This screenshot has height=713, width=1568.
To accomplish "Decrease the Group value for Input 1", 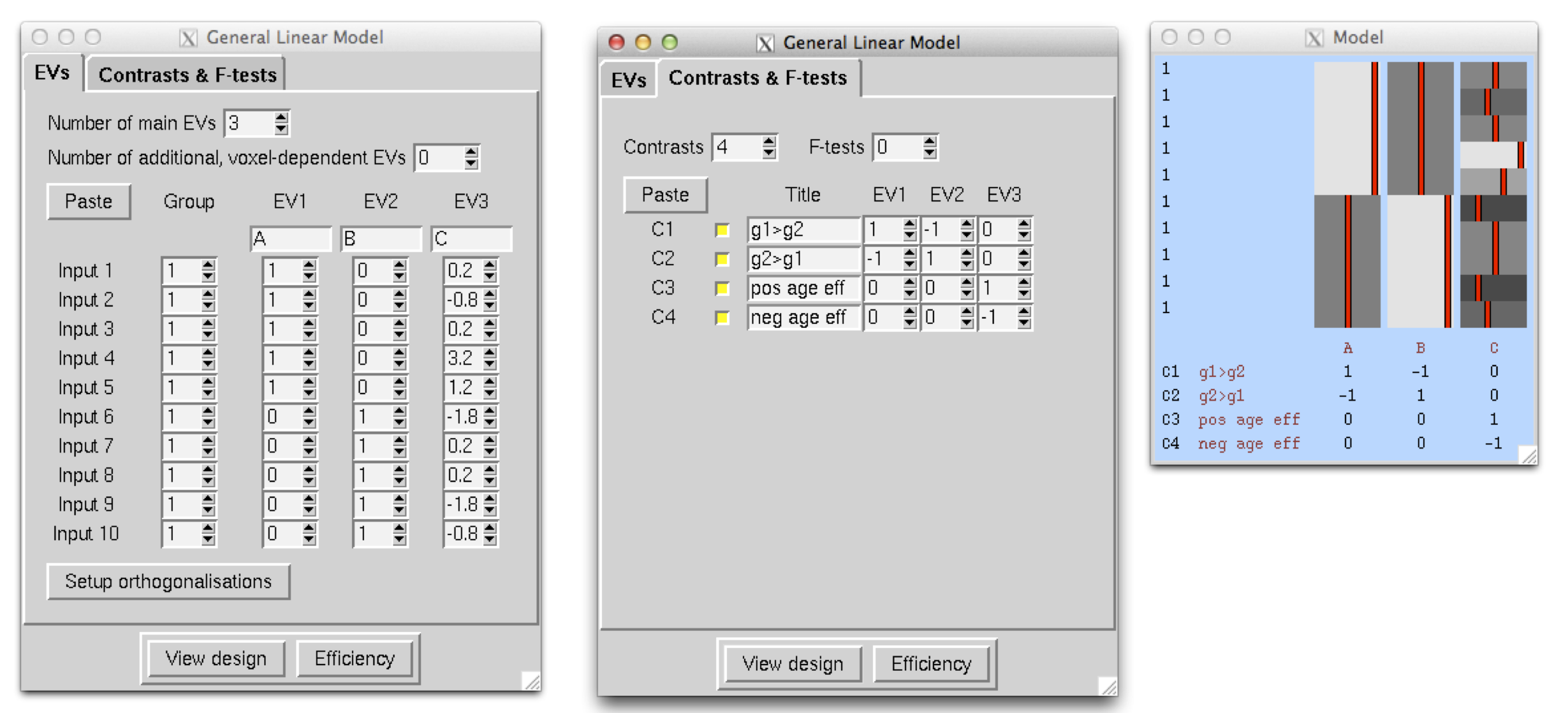I will (x=209, y=276).
